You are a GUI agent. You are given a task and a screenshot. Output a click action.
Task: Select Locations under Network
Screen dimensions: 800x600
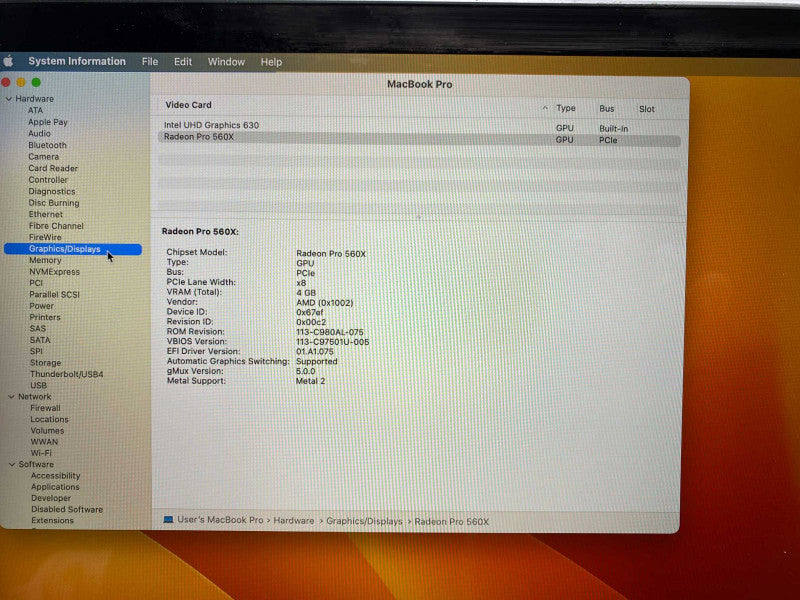point(49,419)
